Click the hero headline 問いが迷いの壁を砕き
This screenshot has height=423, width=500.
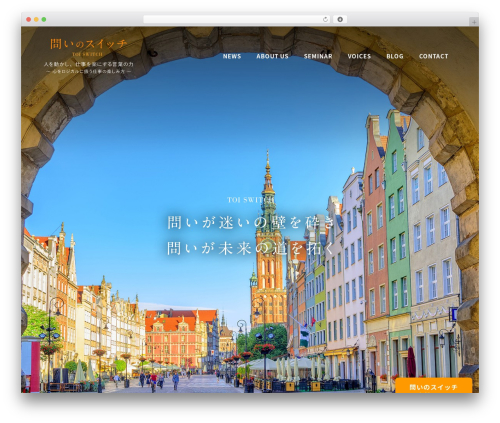click(x=251, y=223)
